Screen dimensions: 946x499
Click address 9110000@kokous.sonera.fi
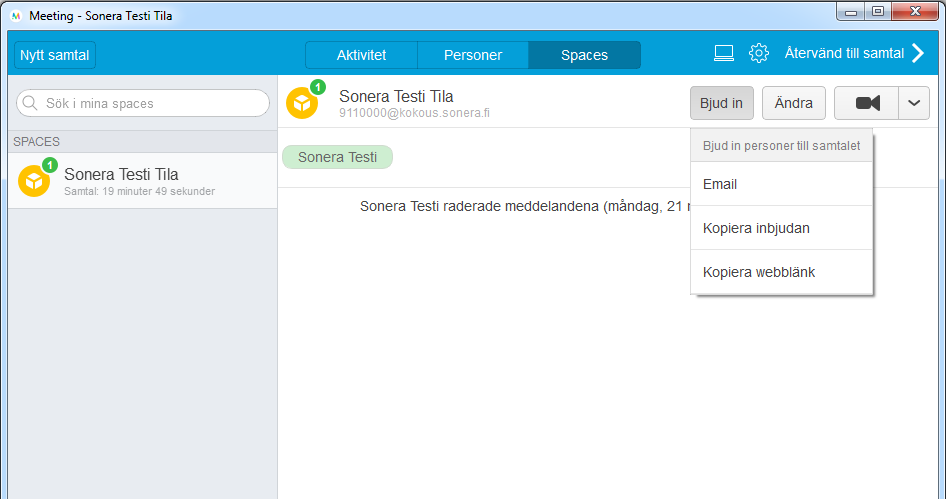point(414,113)
